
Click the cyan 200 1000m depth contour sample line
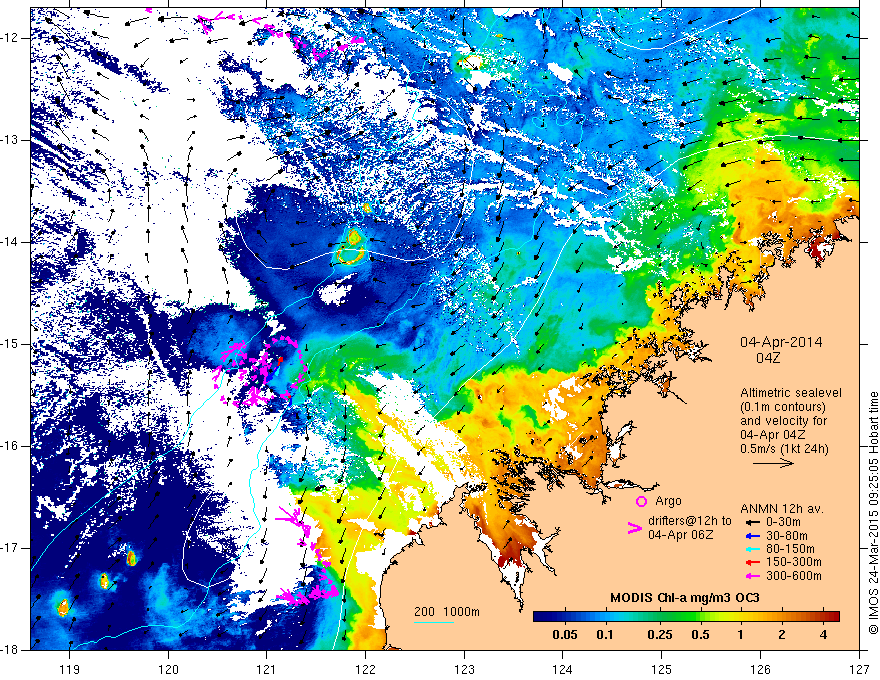click(434, 622)
